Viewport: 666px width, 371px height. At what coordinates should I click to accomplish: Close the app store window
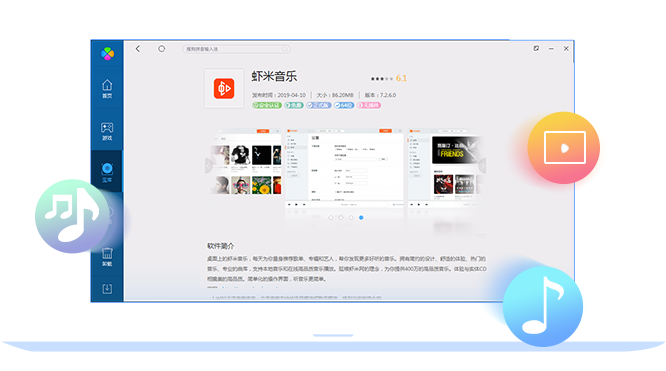pos(566,48)
